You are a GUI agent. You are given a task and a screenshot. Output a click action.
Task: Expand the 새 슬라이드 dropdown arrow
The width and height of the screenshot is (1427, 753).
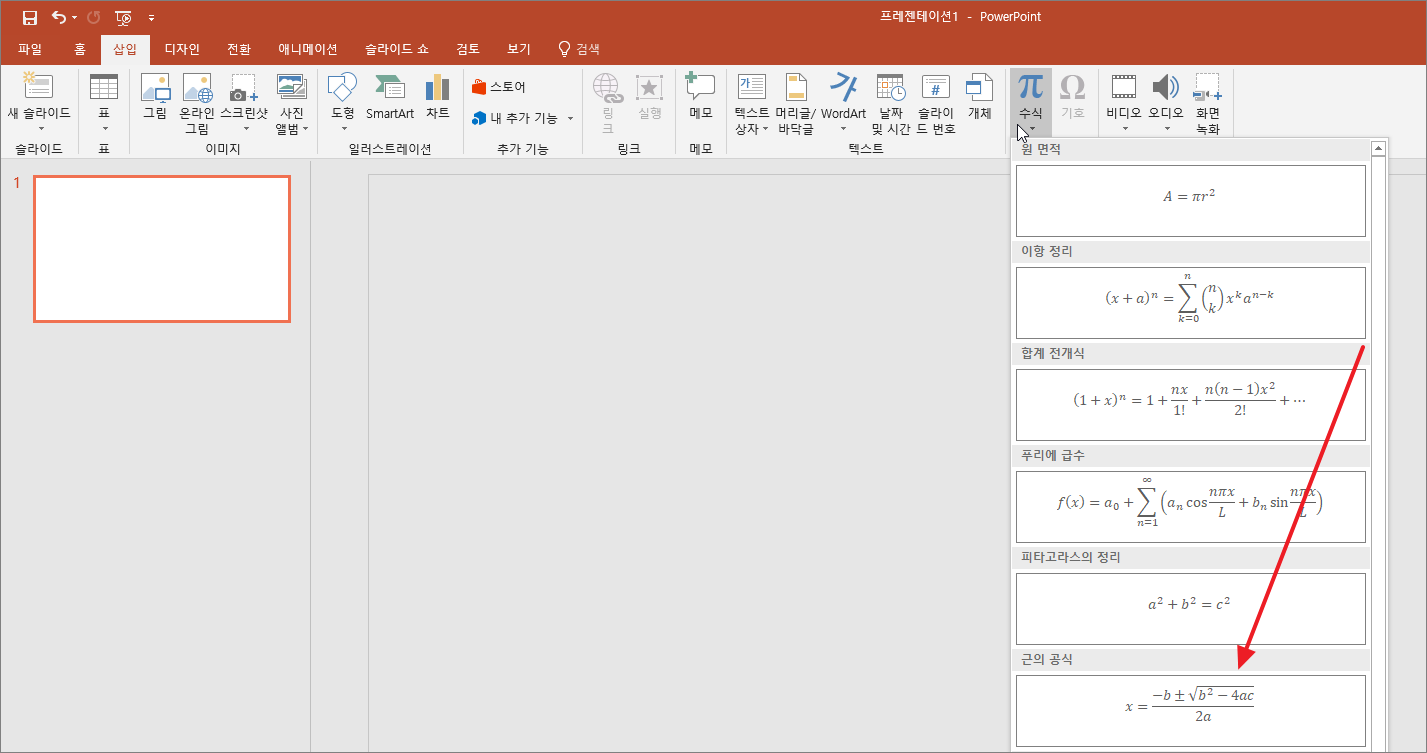coord(41,128)
